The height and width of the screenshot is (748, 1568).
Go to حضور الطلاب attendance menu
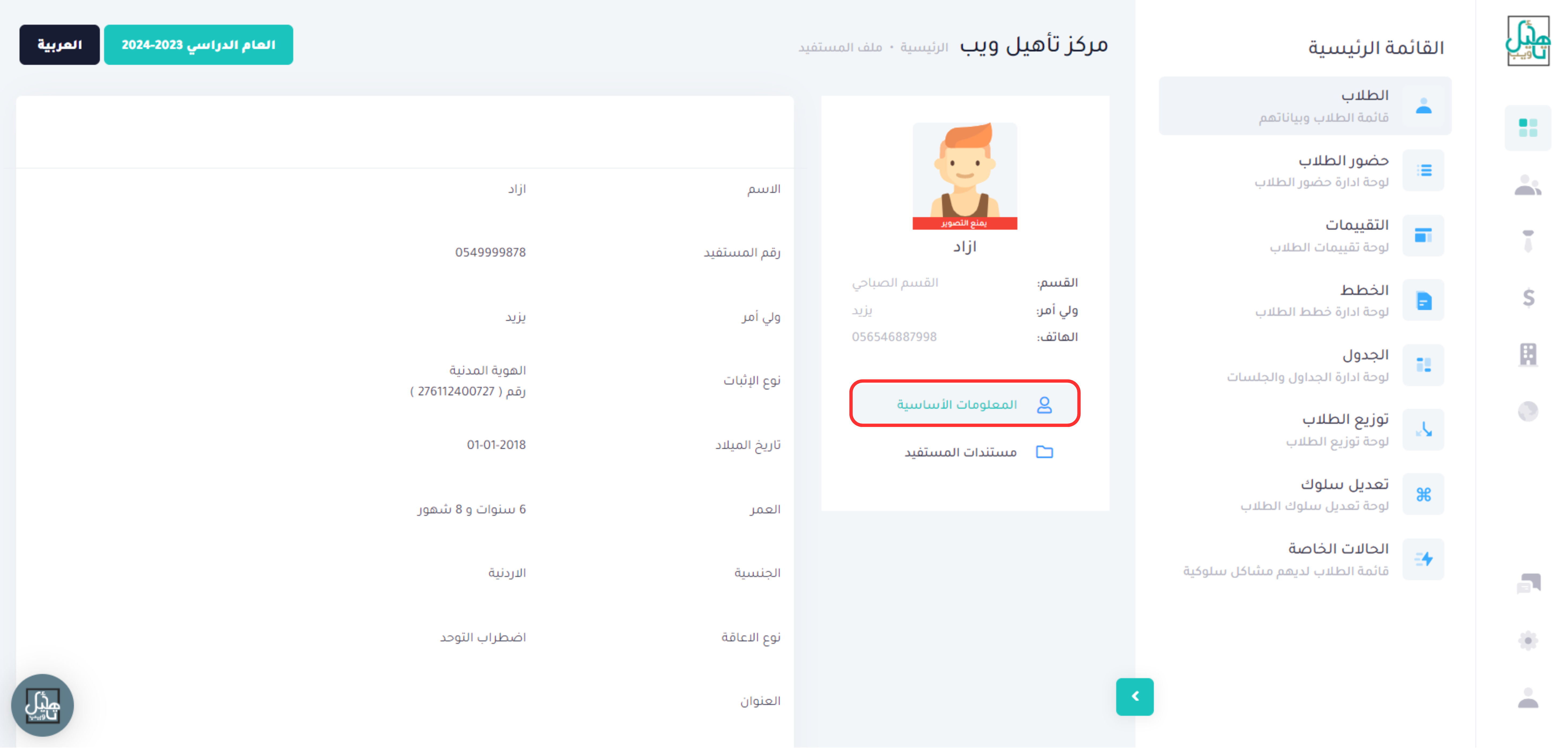coord(1305,170)
